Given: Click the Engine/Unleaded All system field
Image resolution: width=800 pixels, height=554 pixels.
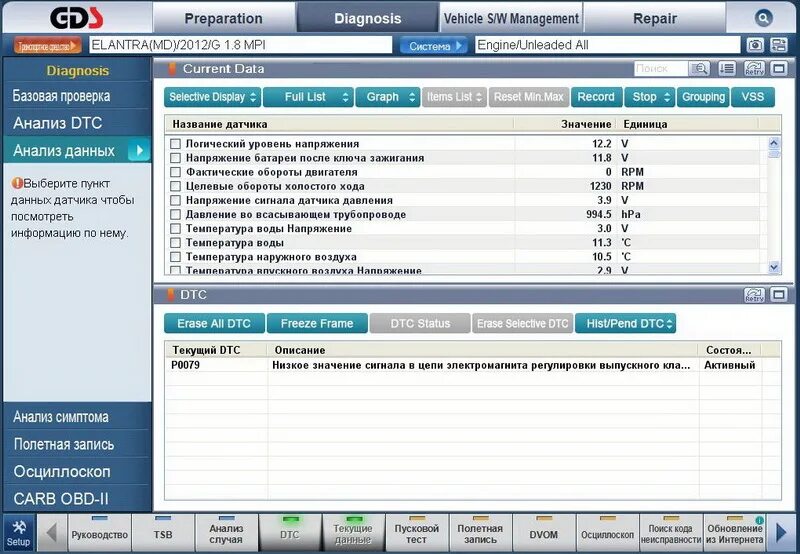Looking at the screenshot, I should tap(607, 45).
